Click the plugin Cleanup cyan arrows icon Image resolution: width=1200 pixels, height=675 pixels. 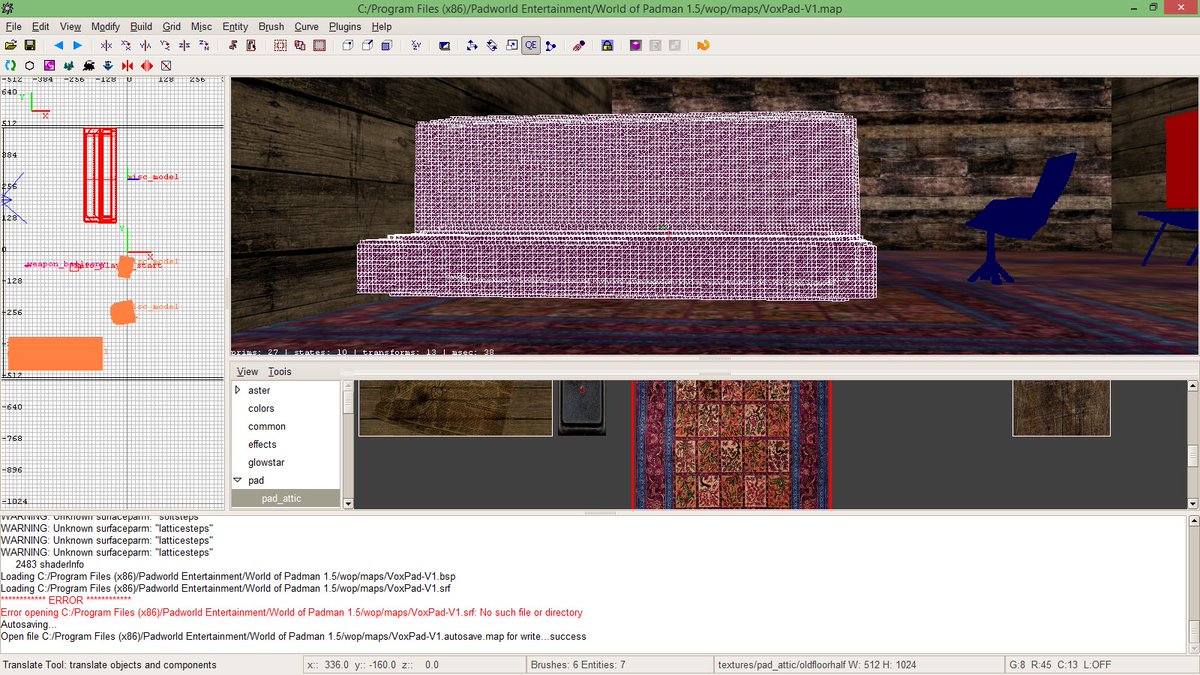click(9, 64)
